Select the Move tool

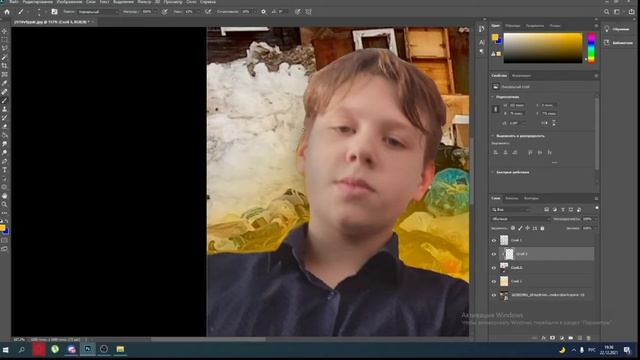[4, 31]
